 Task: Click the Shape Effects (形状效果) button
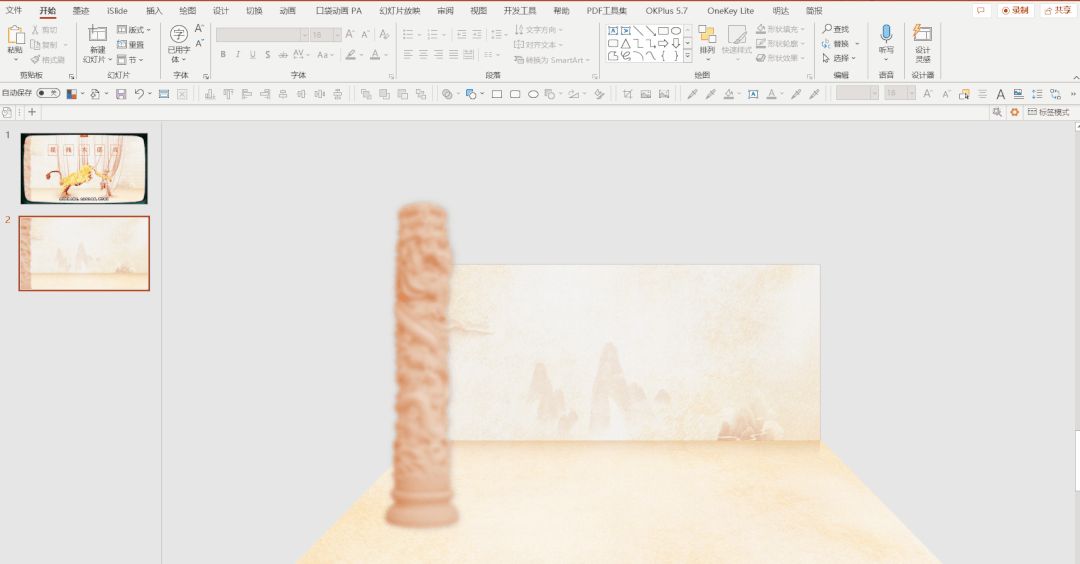[779, 58]
